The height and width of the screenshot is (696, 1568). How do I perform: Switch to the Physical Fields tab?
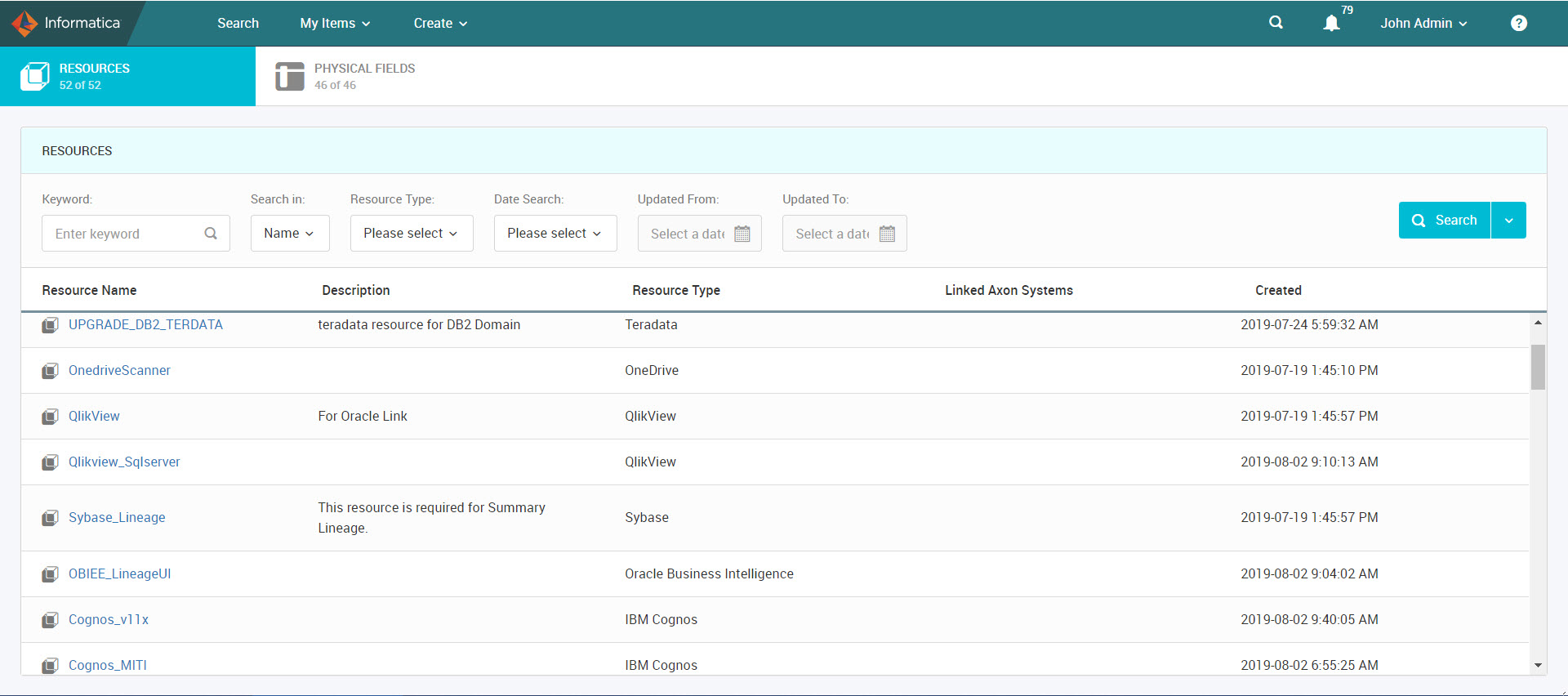pos(345,76)
